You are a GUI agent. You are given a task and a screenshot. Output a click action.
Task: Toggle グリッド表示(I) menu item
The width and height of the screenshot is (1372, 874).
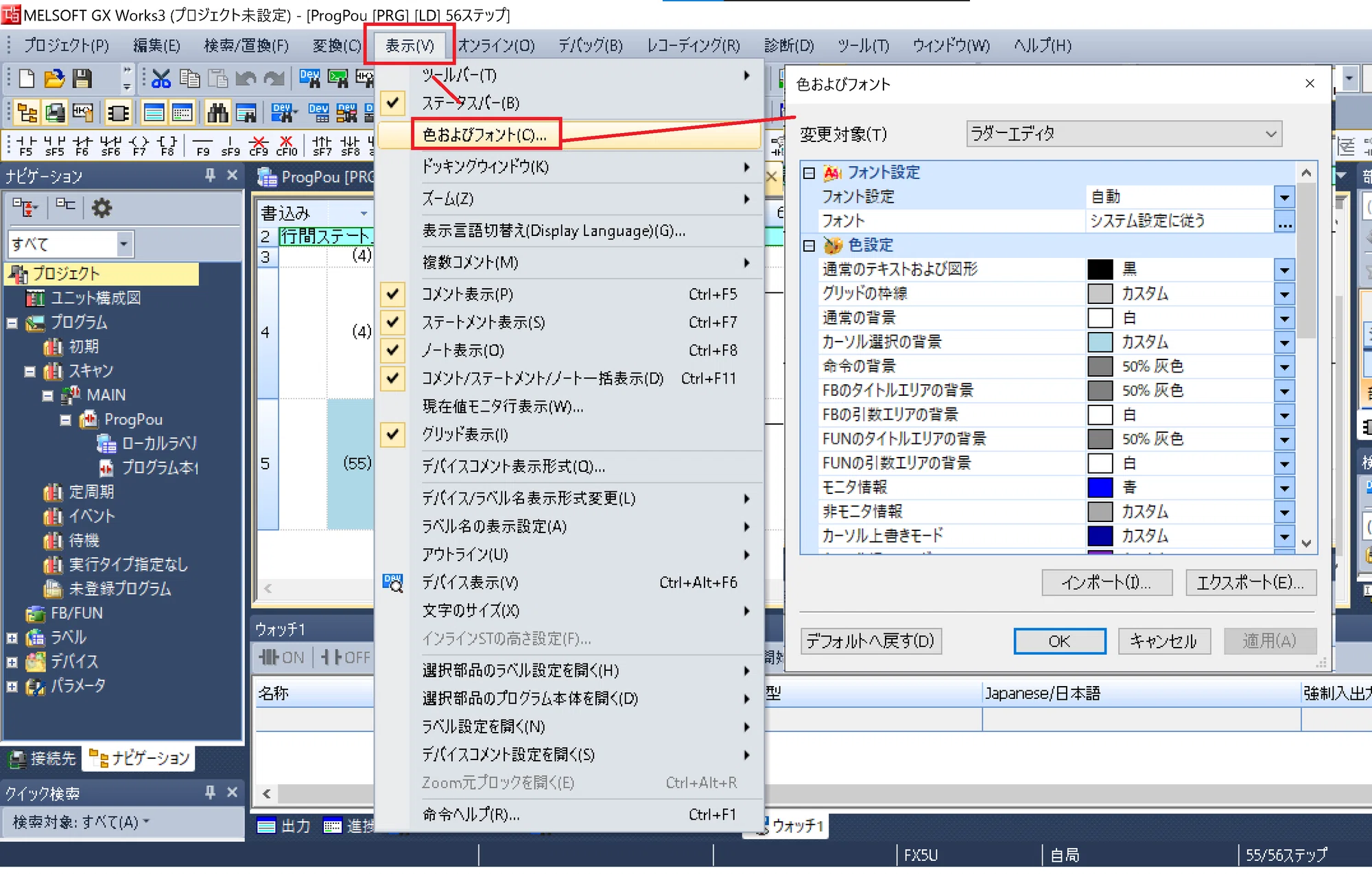(569, 435)
